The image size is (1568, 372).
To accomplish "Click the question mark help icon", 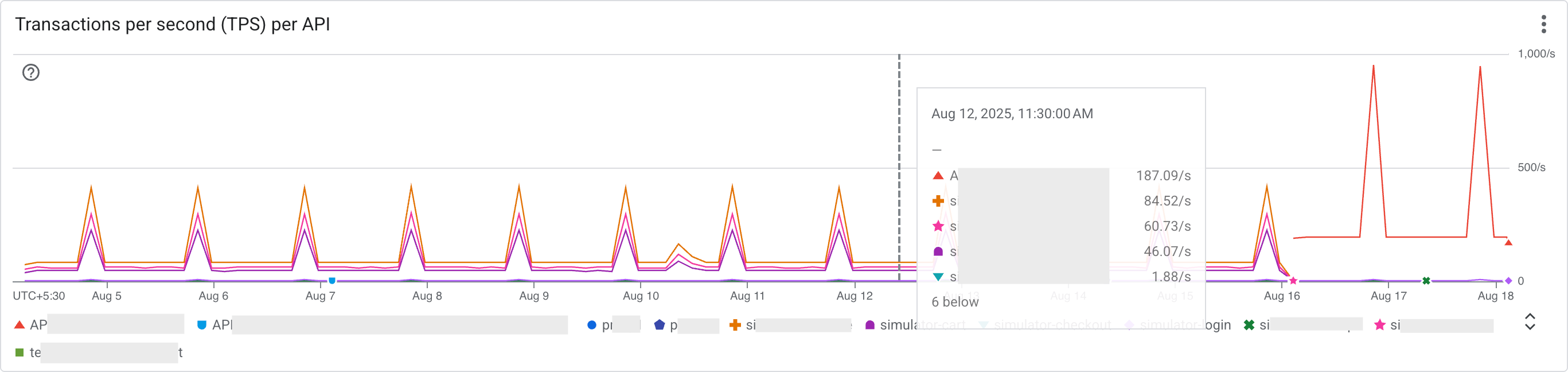I will click(x=31, y=72).
